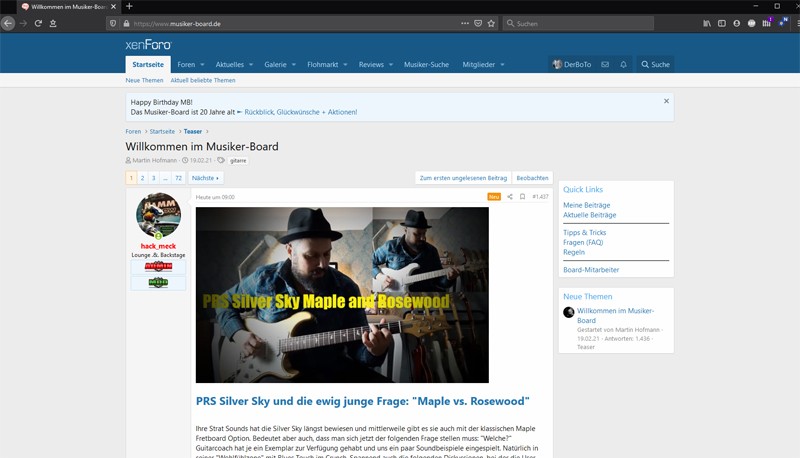Image resolution: width=800 pixels, height=458 pixels.
Task: Click the padlock site security icon
Action: pyautogui.click(x=126, y=23)
